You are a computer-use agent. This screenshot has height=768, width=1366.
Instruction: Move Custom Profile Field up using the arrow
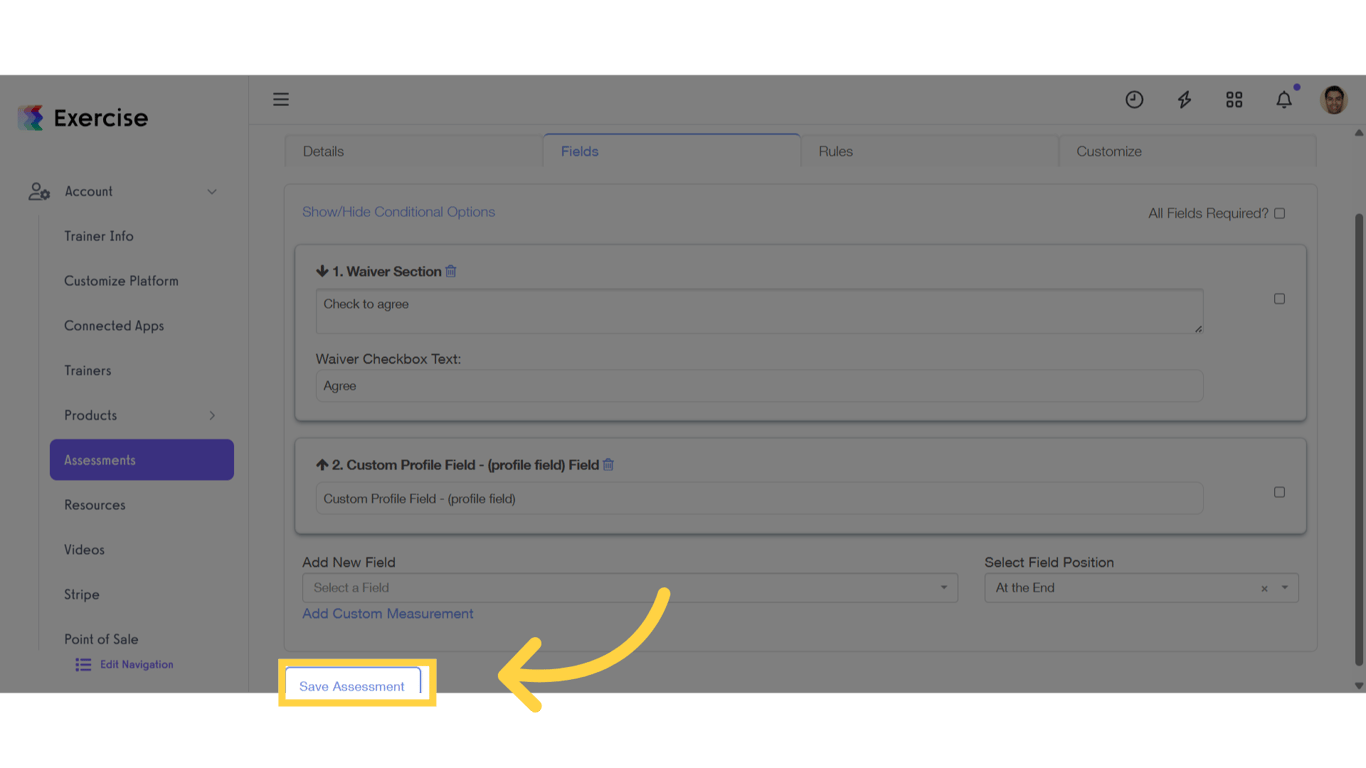click(321, 464)
